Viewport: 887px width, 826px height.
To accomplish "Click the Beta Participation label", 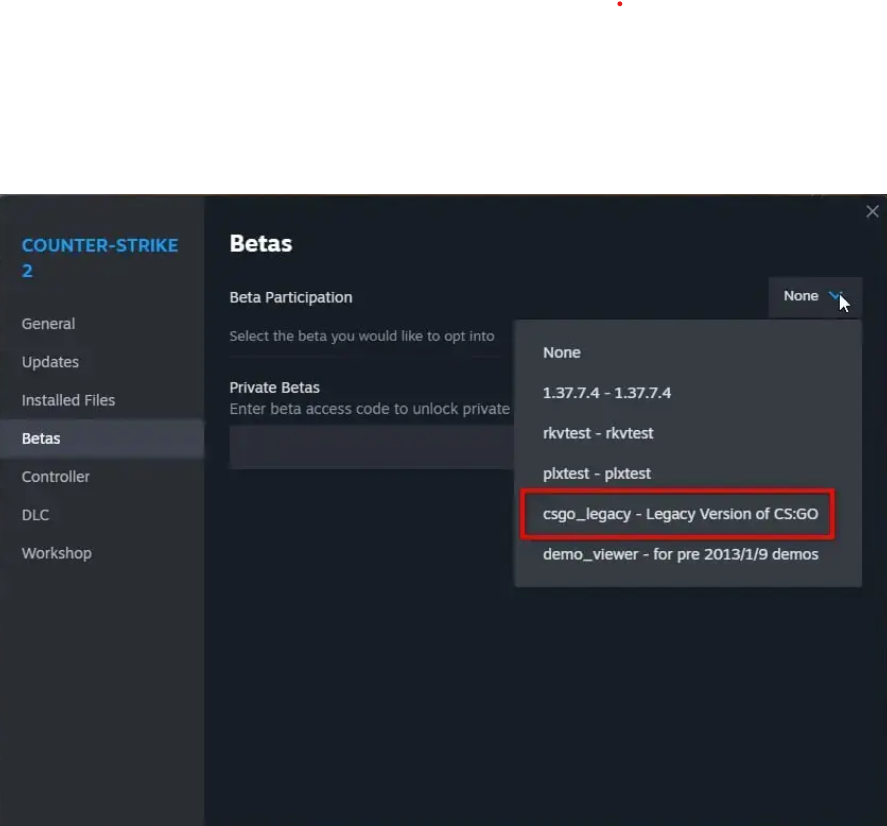I will [291, 298].
